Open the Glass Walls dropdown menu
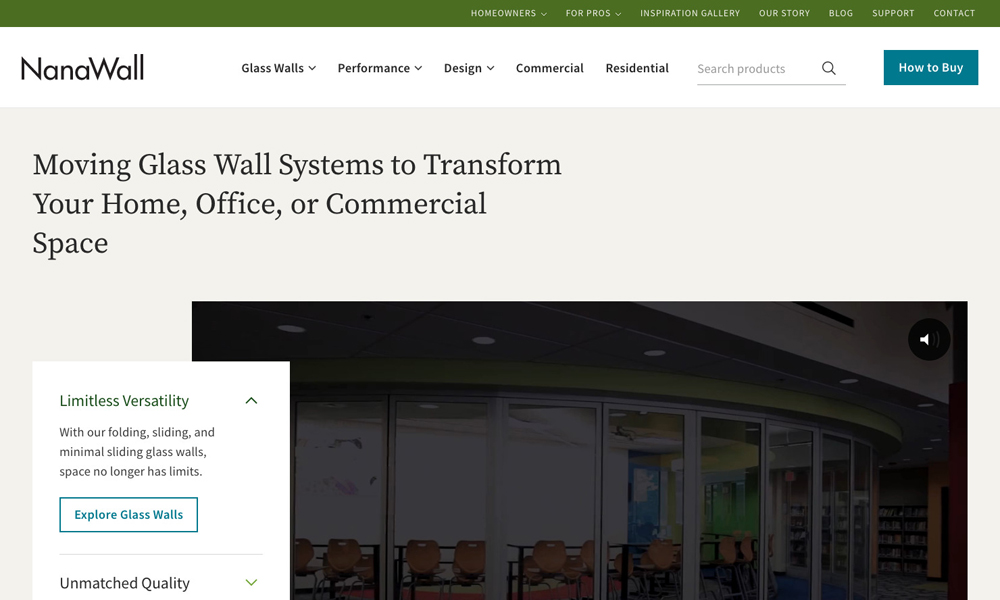The width and height of the screenshot is (1000, 600). click(278, 68)
